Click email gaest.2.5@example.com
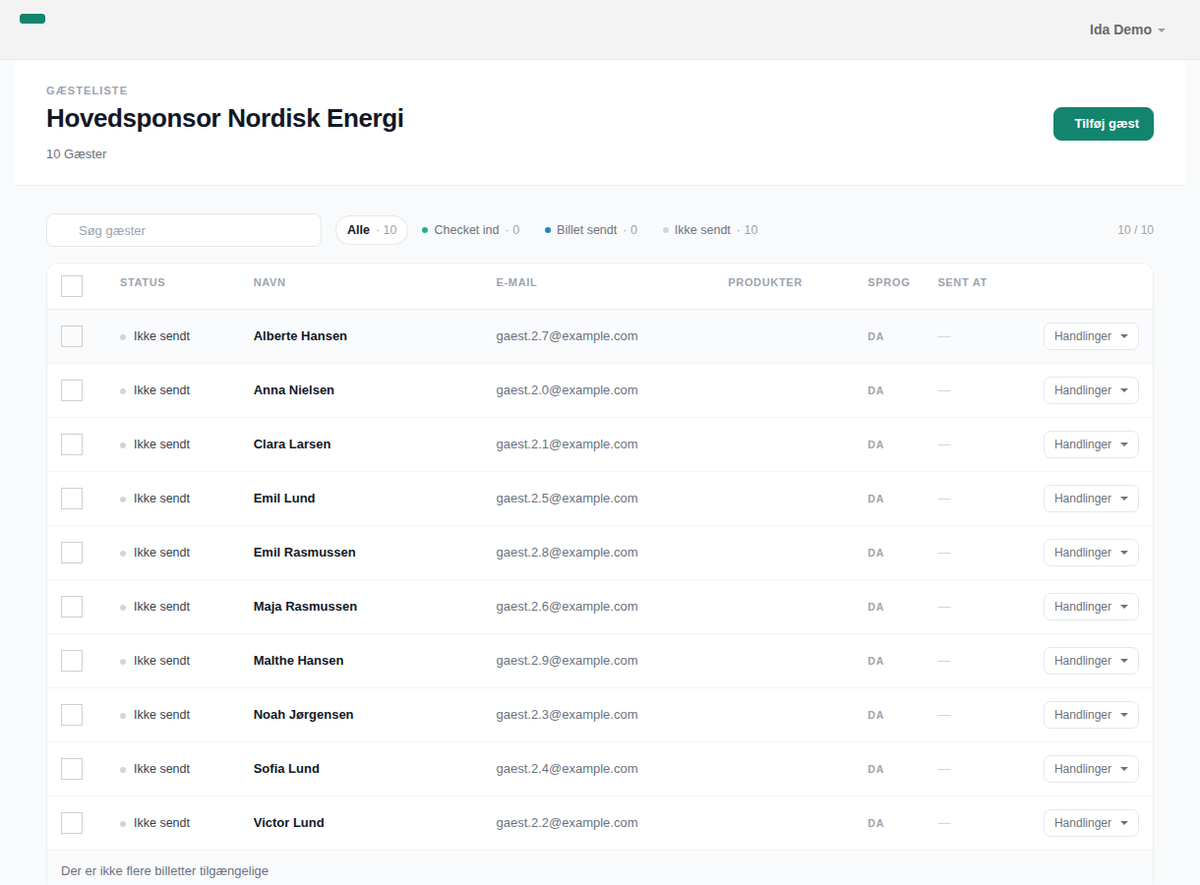Image resolution: width=1200 pixels, height=885 pixels. 567,498
